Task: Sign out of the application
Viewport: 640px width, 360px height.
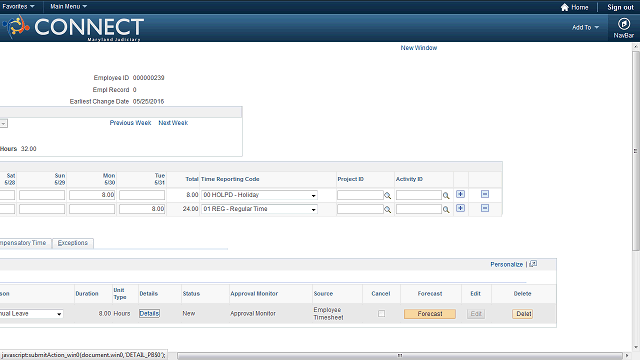Action: tap(620, 7)
